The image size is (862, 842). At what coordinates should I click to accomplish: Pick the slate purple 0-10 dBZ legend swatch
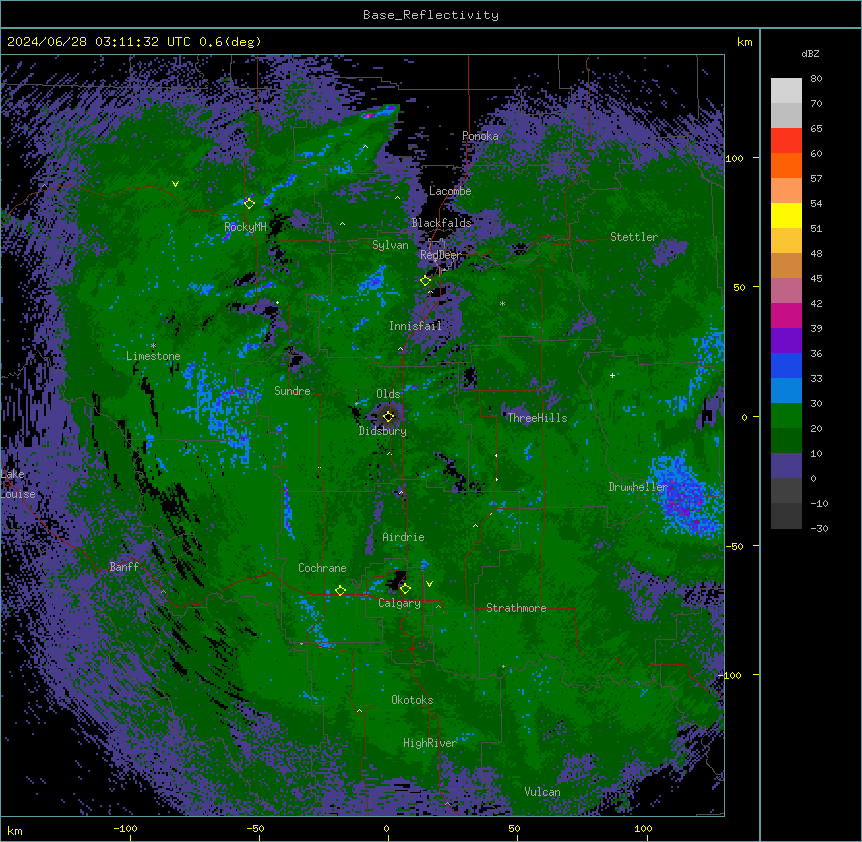pos(786,466)
